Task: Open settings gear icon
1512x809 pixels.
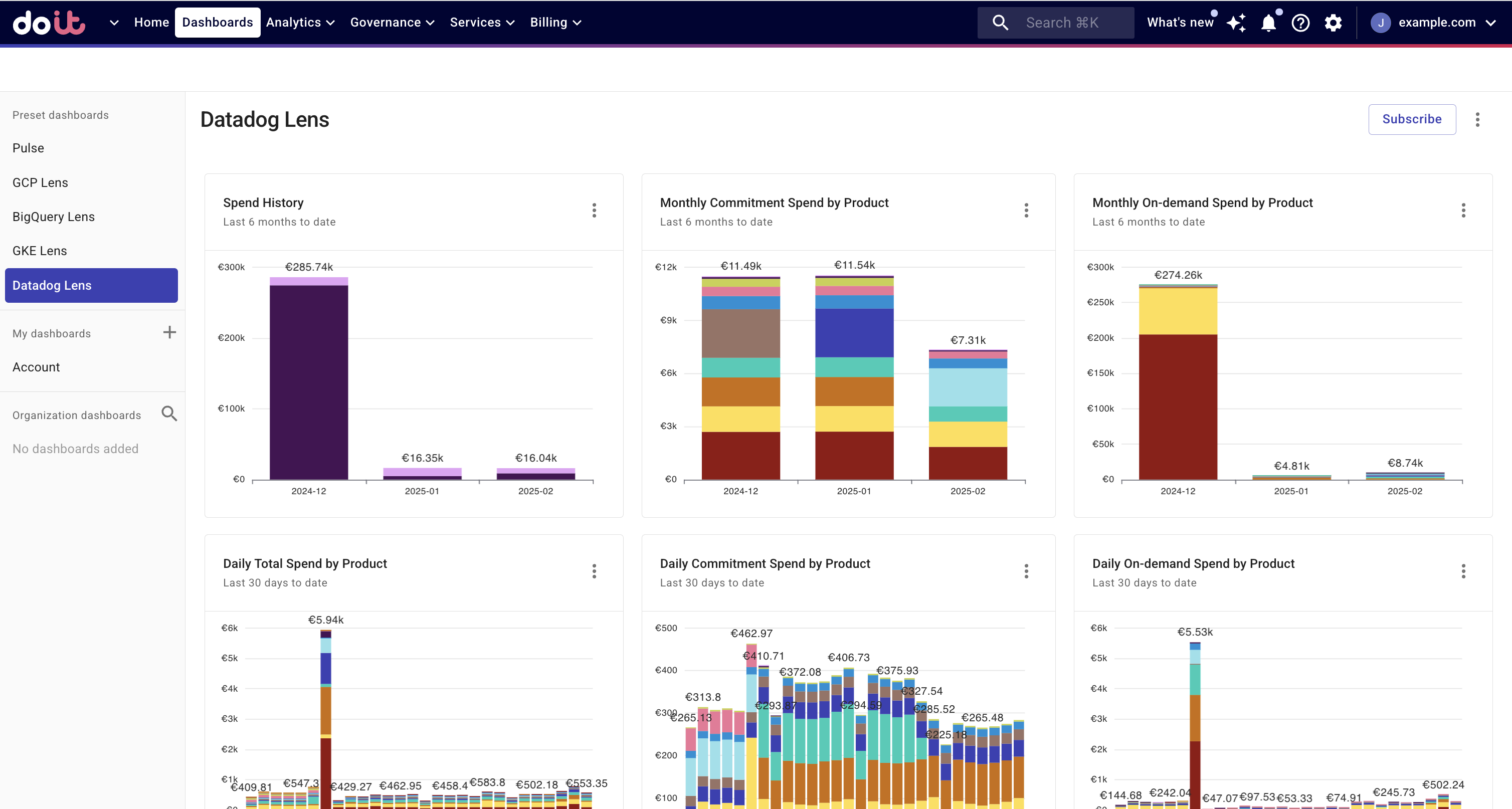Action: (1333, 23)
